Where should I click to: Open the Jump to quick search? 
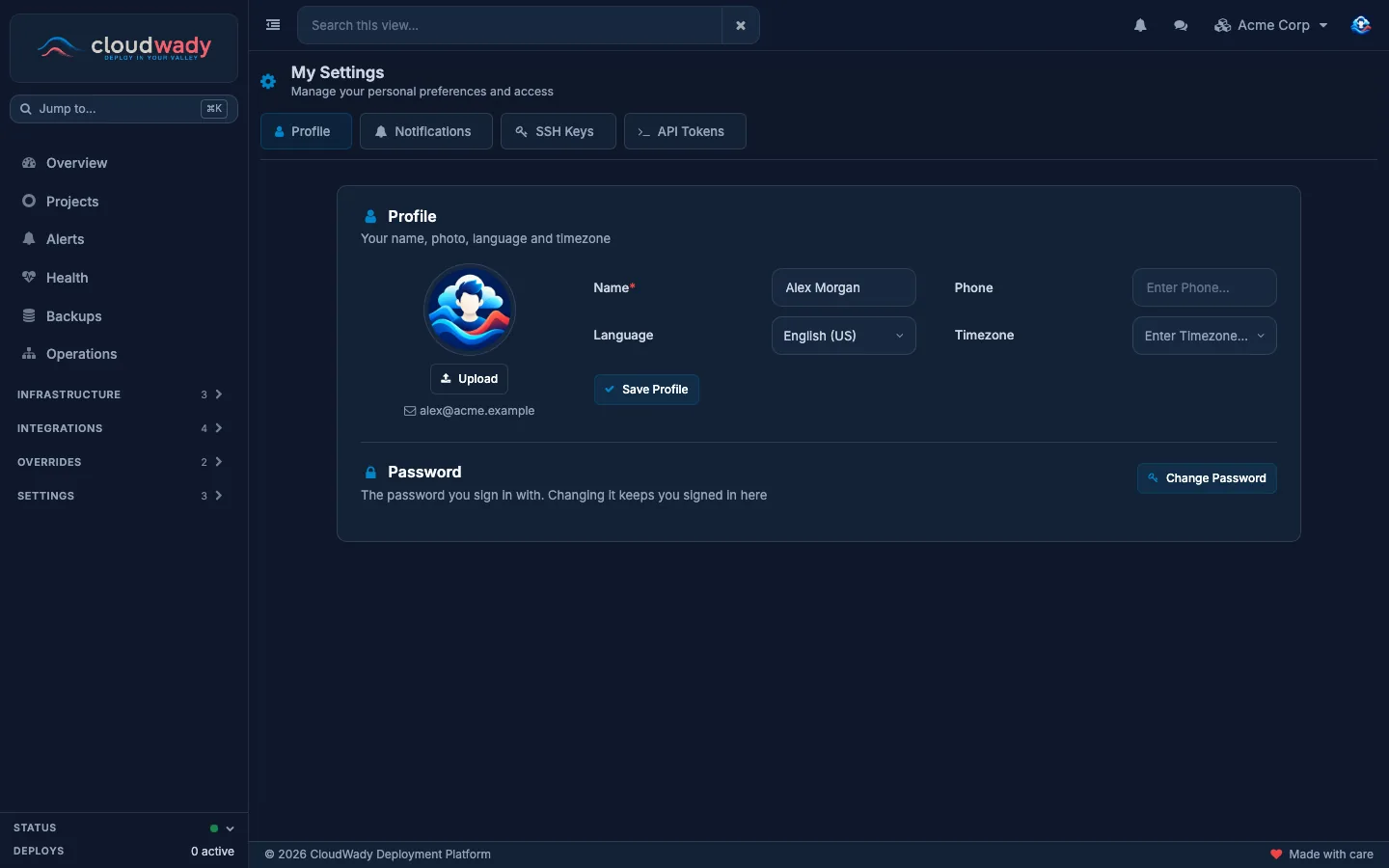coord(123,109)
